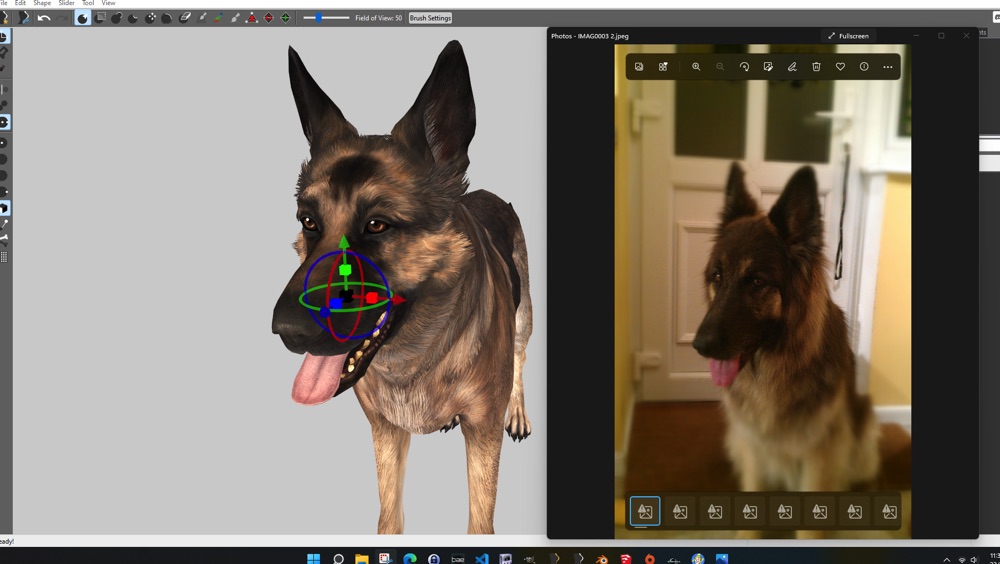This screenshot has height=564, width=1000.
Task: Select the green diamond Split Edge tool
Action: 285,18
